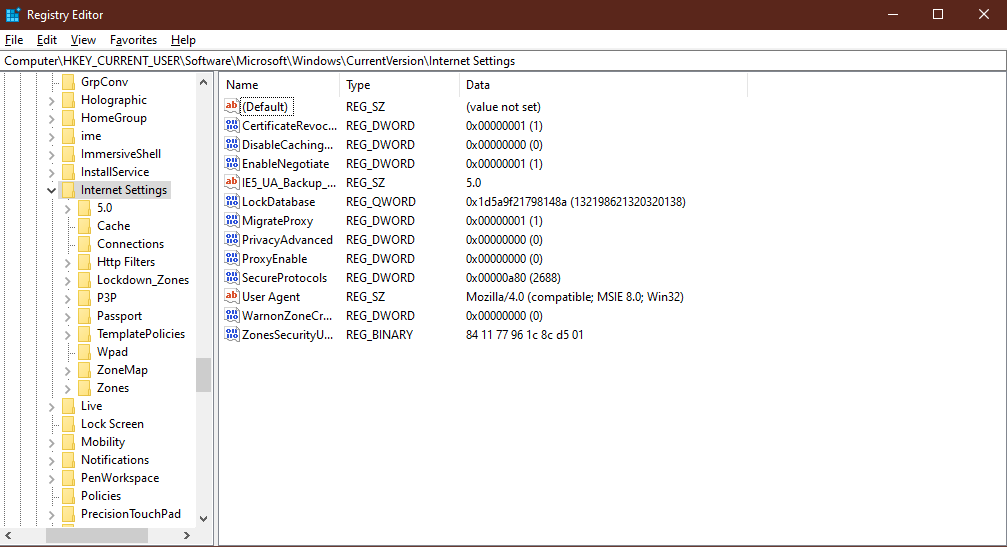Click the DisableCaching... DWORD value icon
The height and width of the screenshot is (547, 1007).
point(231,144)
